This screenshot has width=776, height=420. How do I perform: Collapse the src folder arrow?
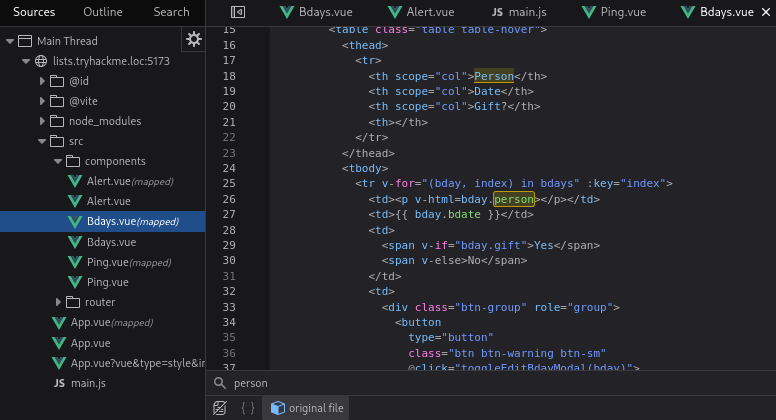tap(42, 141)
